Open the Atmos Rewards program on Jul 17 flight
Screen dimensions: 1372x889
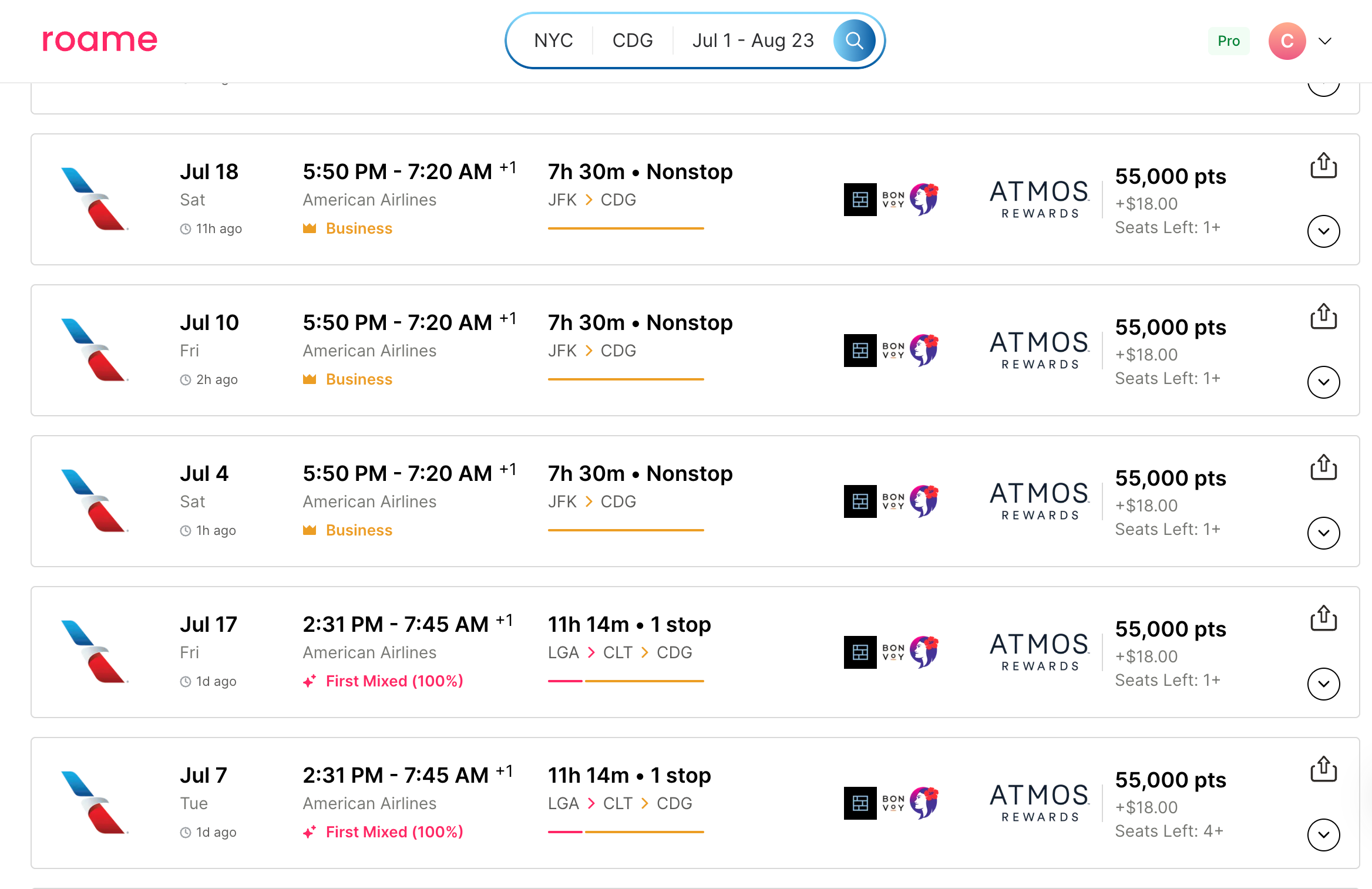coord(1037,652)
